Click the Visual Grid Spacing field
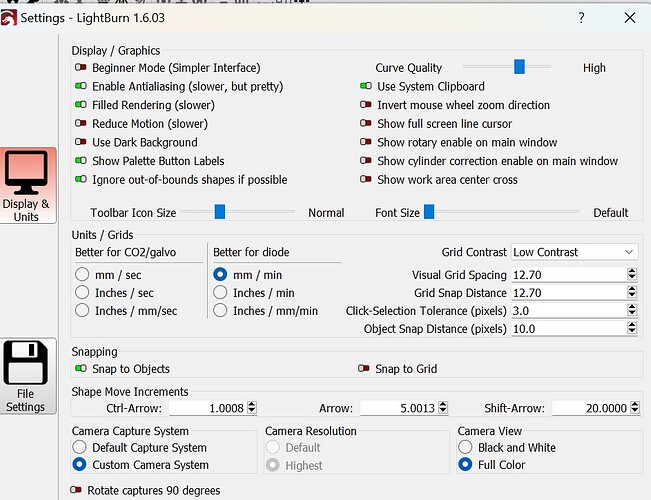This screenshot has height=500, width=651. pos(569,275)
